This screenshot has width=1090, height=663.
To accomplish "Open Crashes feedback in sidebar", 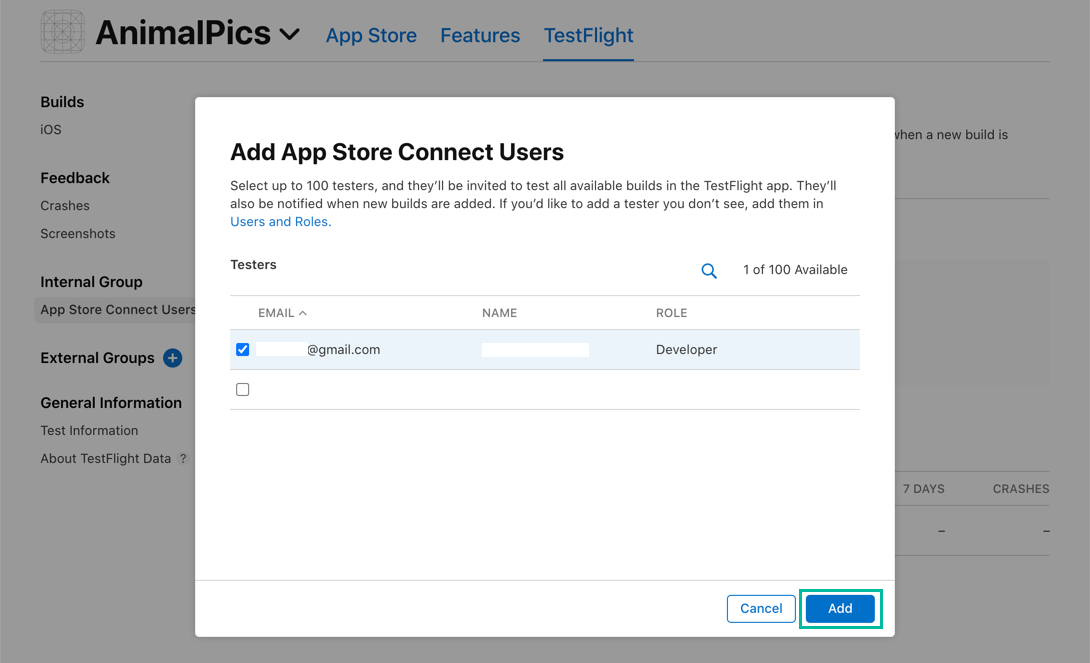I will (65, 206).
